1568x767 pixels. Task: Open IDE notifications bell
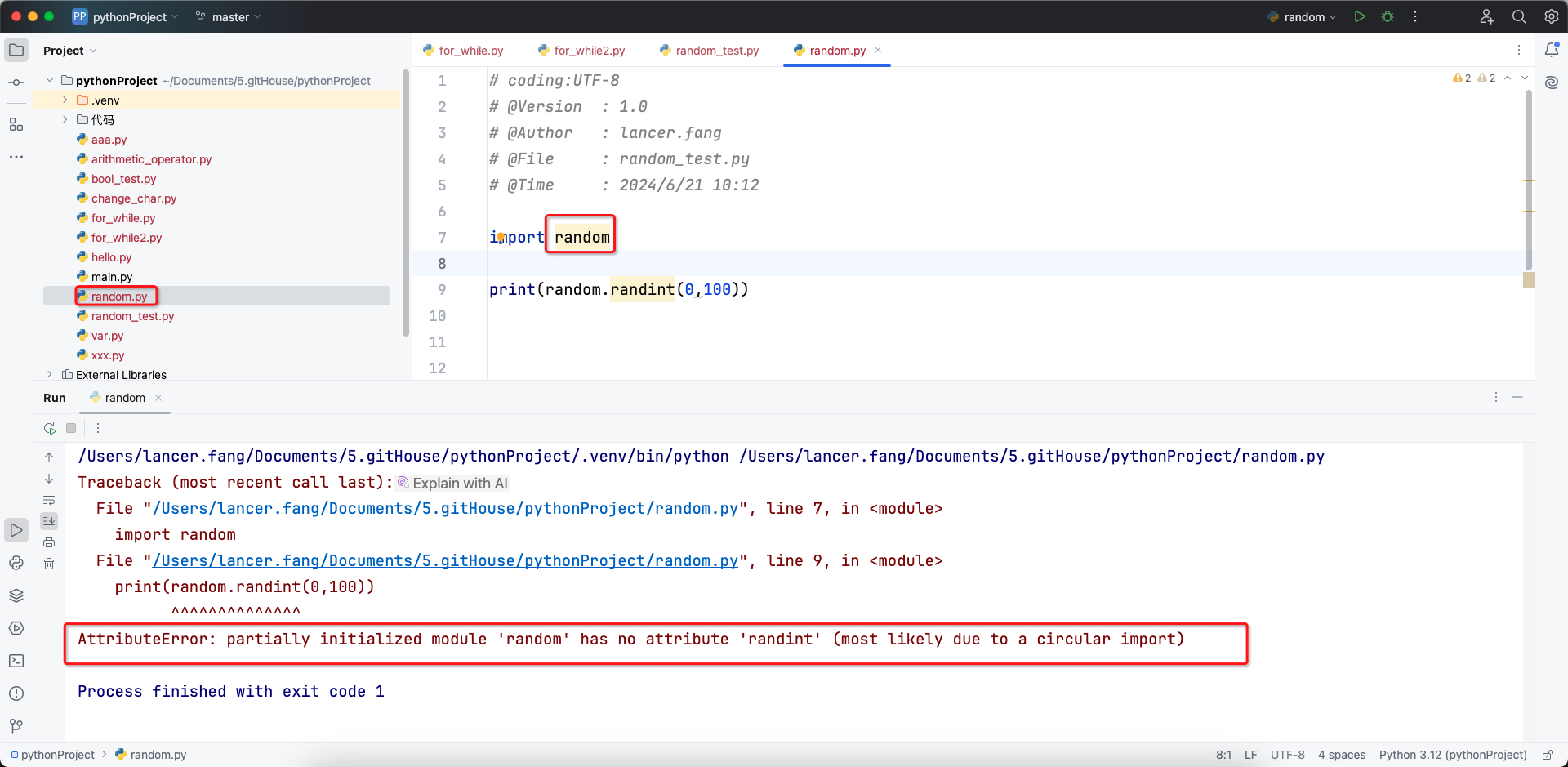coord(1552,50)
